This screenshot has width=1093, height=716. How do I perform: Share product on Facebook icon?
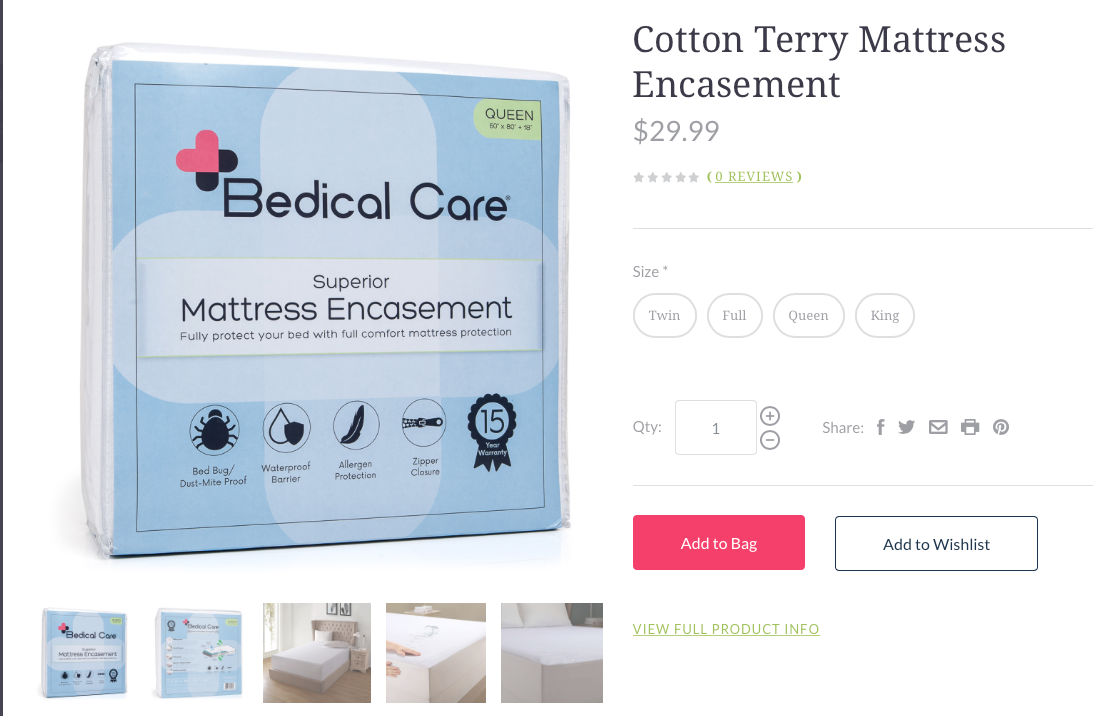tap(880, 427)
